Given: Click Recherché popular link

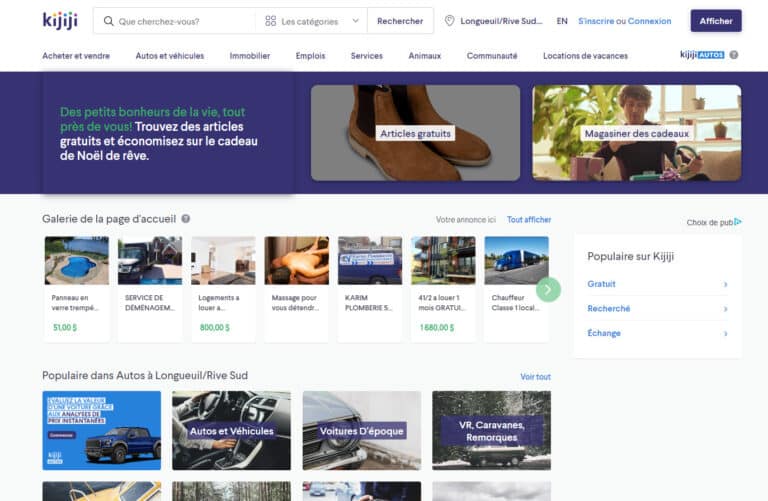Looking at the screenshot, I should [609, 309].
